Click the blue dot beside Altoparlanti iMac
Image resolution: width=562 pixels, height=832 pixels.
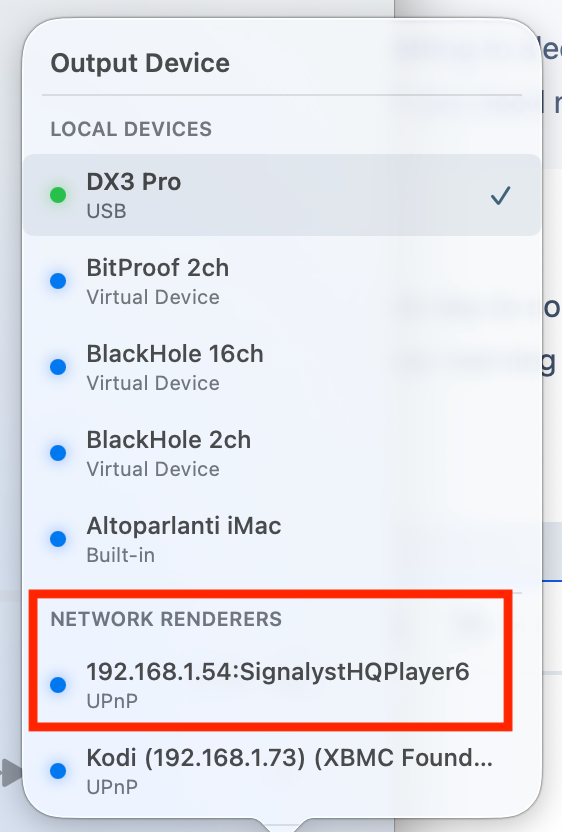[x=58, y=539]
